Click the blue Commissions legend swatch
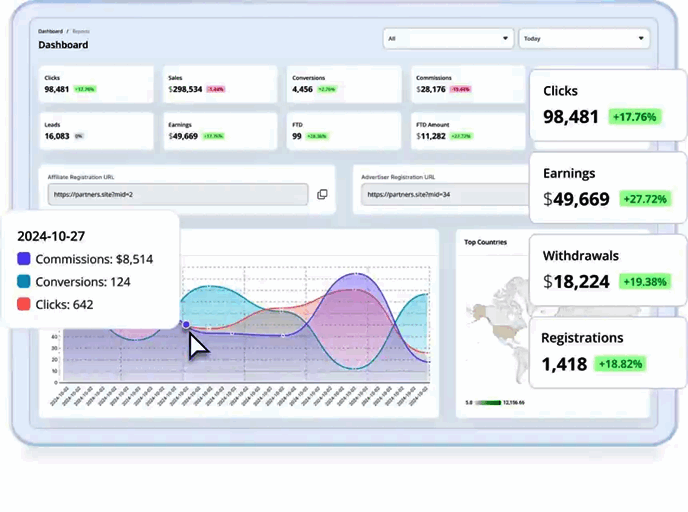The height and width of the screenshot is (512, 688). [24, 258]
